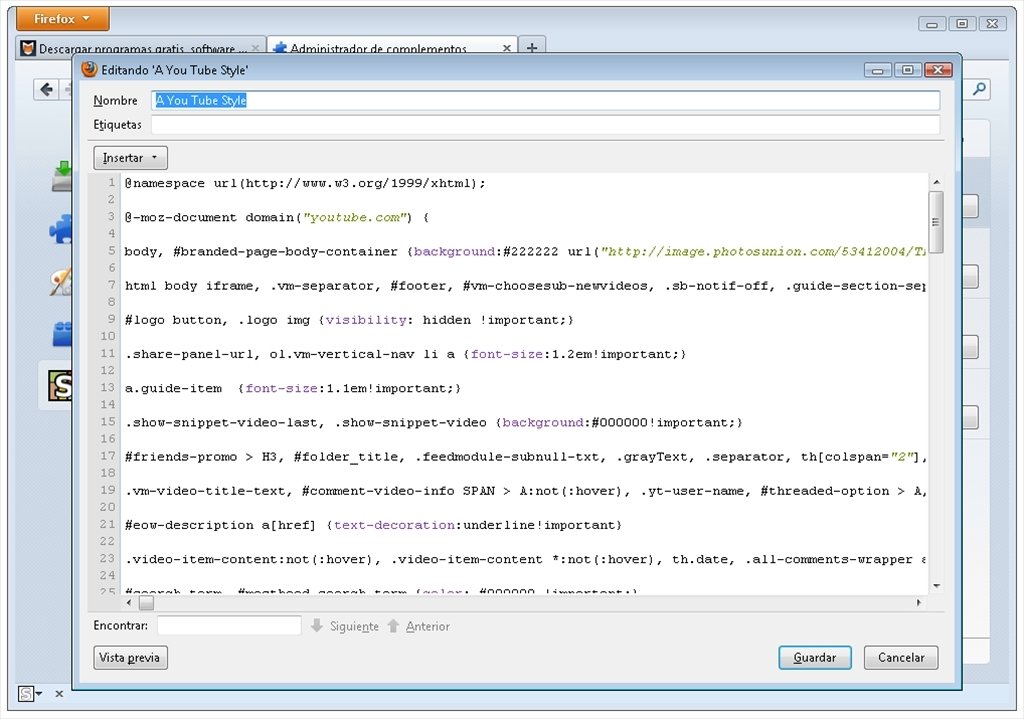Click the browser back arrow button
Viewport: 1024px width, 719px height.
[x=46, y=89]
